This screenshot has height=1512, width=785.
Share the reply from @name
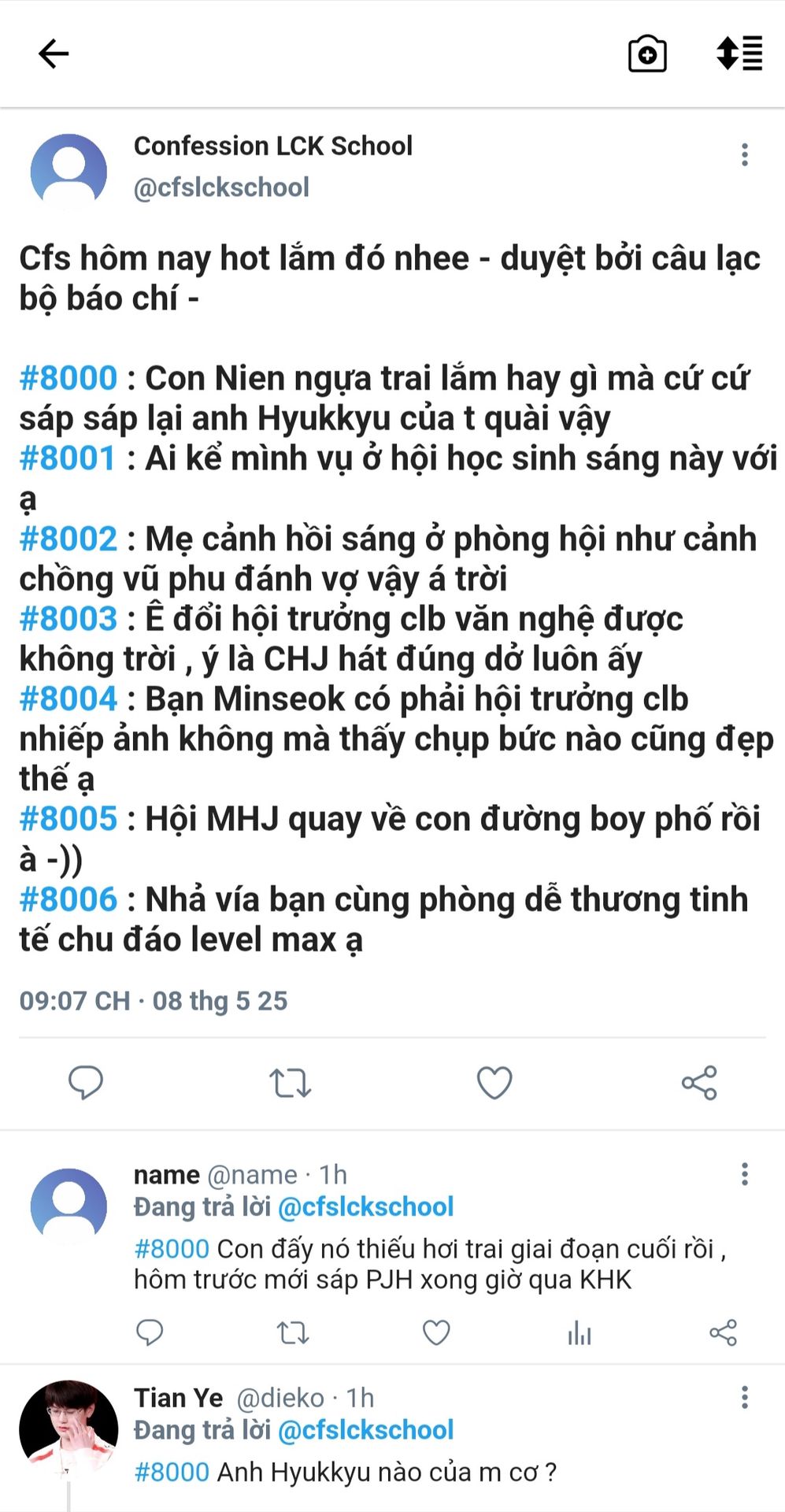click(723, 1332)
